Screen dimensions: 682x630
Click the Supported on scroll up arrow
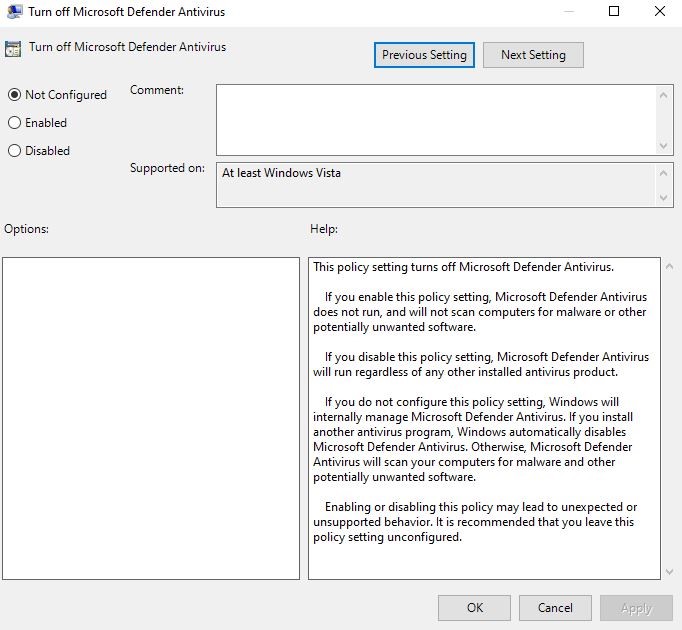coord(663,173)
